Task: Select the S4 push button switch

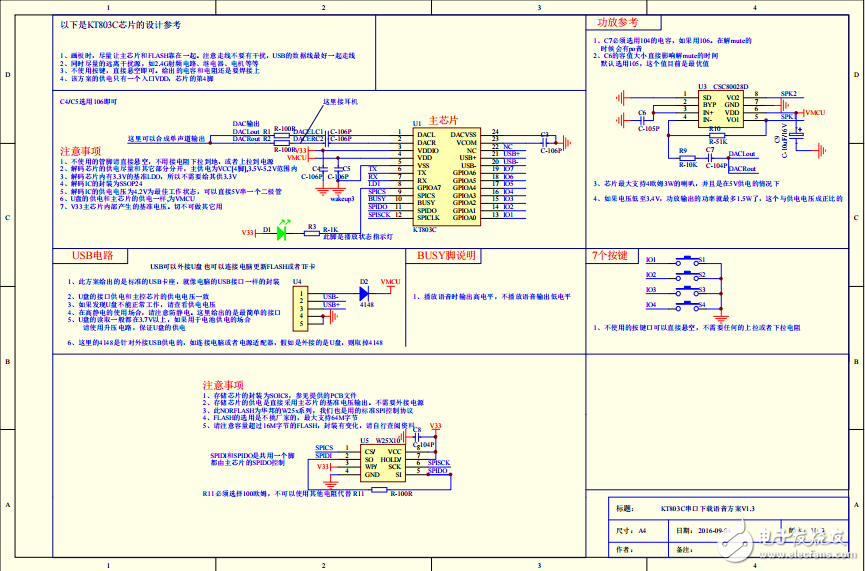Action: (x=689, y=304)
